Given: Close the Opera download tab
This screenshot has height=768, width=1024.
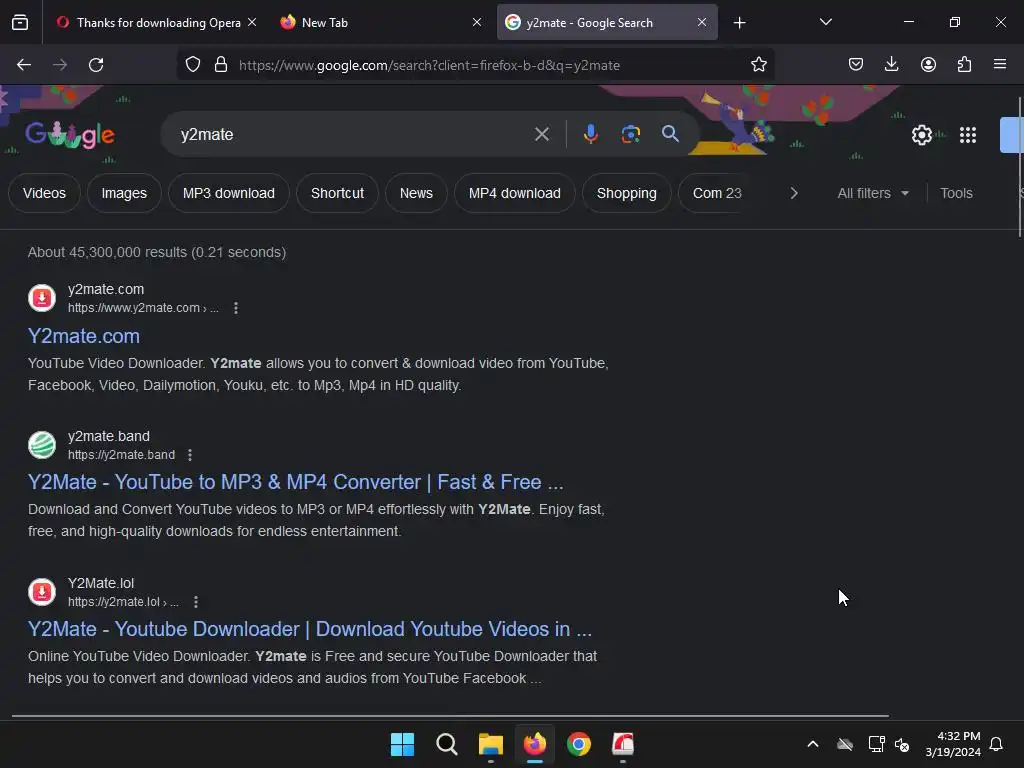Looking at the screenshot, I should (252, 23).
